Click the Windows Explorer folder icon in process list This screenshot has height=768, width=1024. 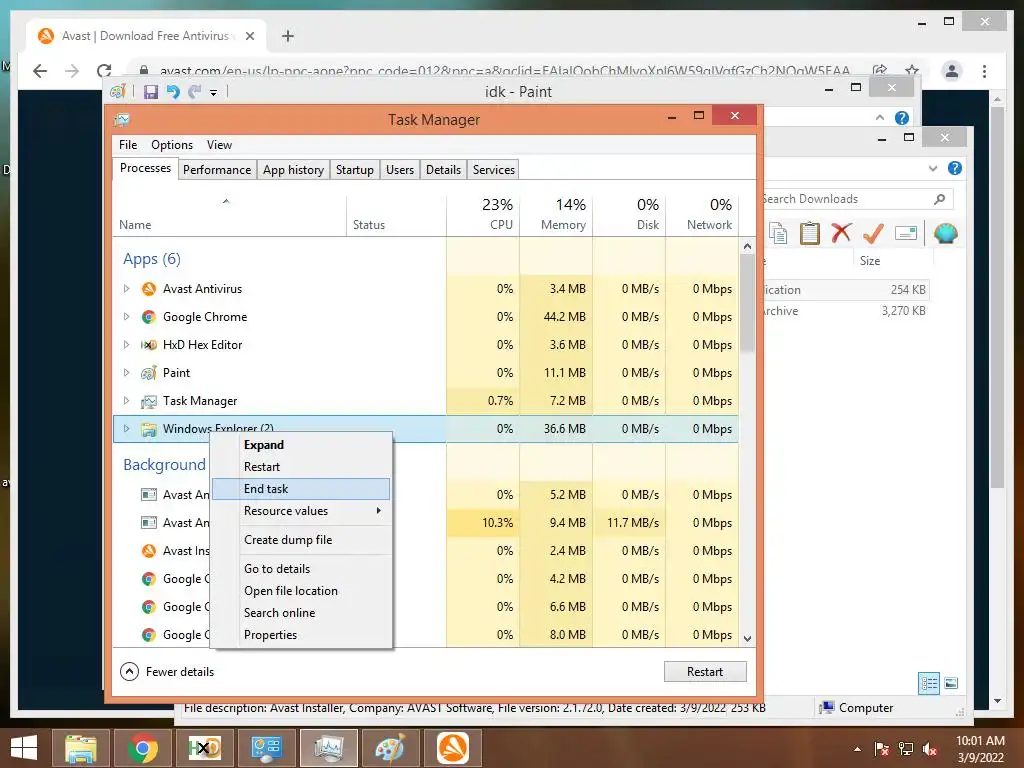click(149, 429)
